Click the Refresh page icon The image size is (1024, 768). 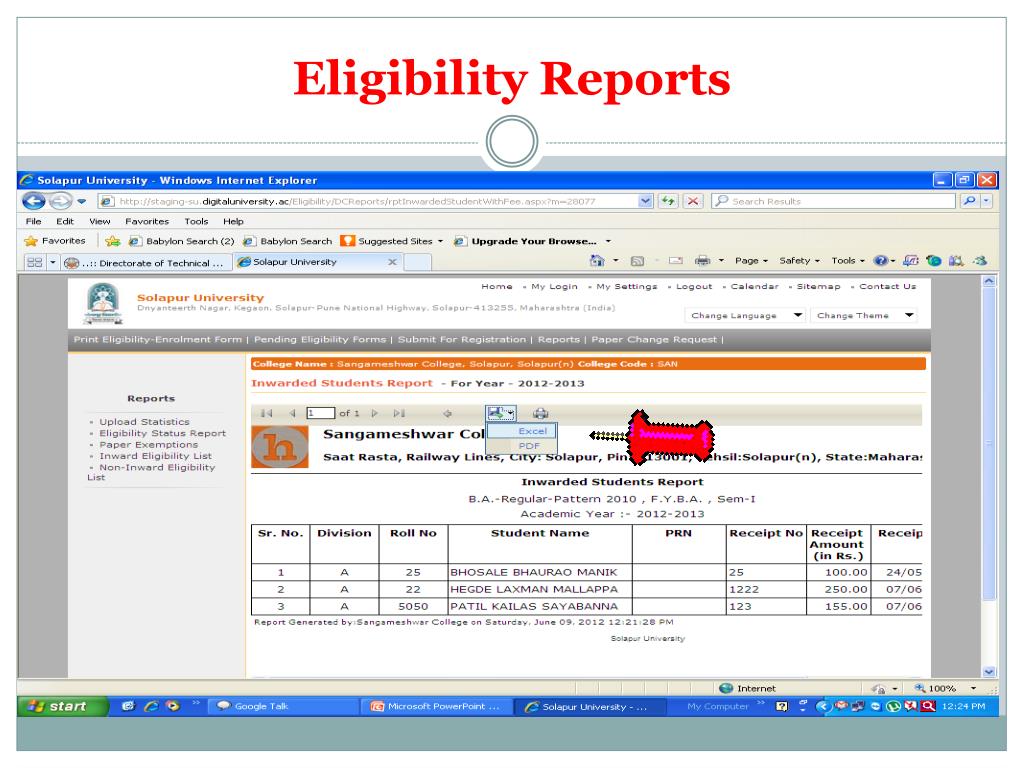click(667, 201)
